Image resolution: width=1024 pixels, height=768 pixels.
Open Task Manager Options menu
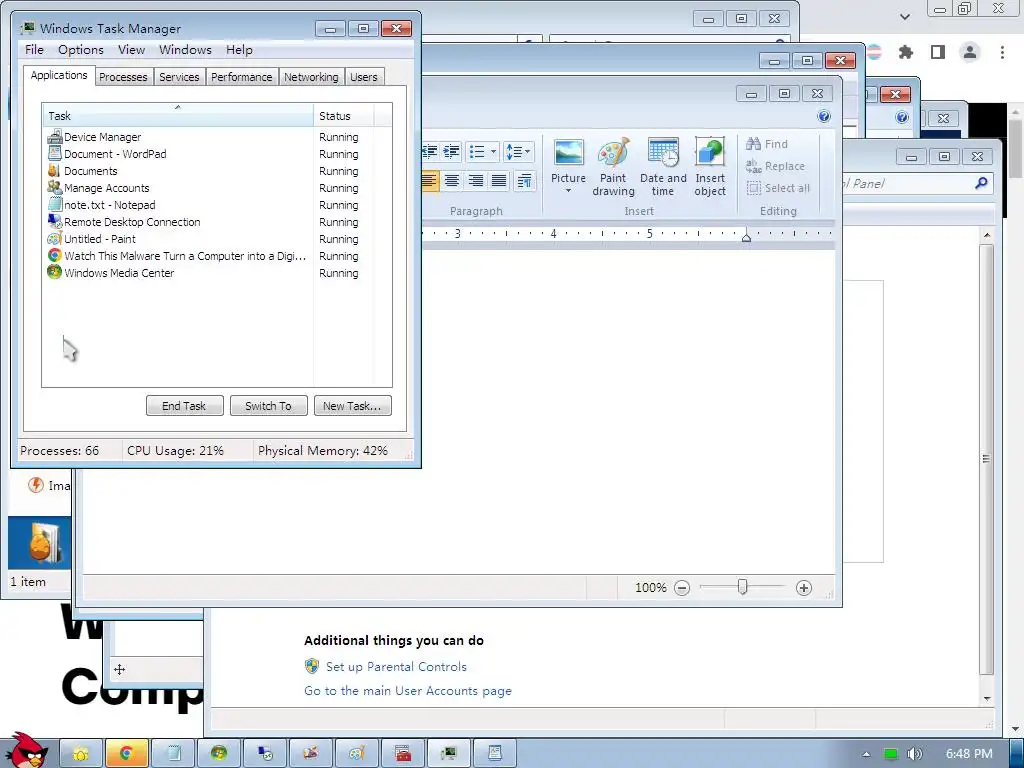80,50
